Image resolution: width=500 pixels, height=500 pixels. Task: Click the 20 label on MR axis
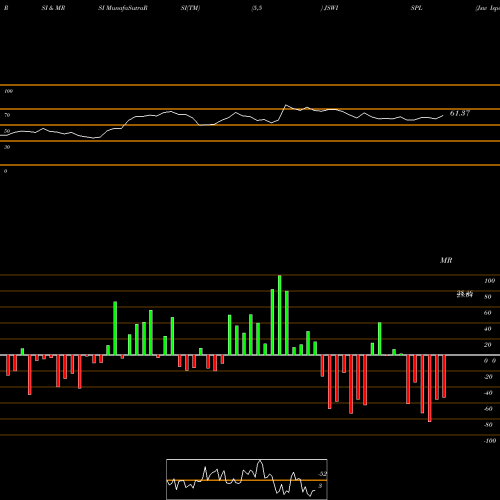pyautogui.click(x=488, y=345)
